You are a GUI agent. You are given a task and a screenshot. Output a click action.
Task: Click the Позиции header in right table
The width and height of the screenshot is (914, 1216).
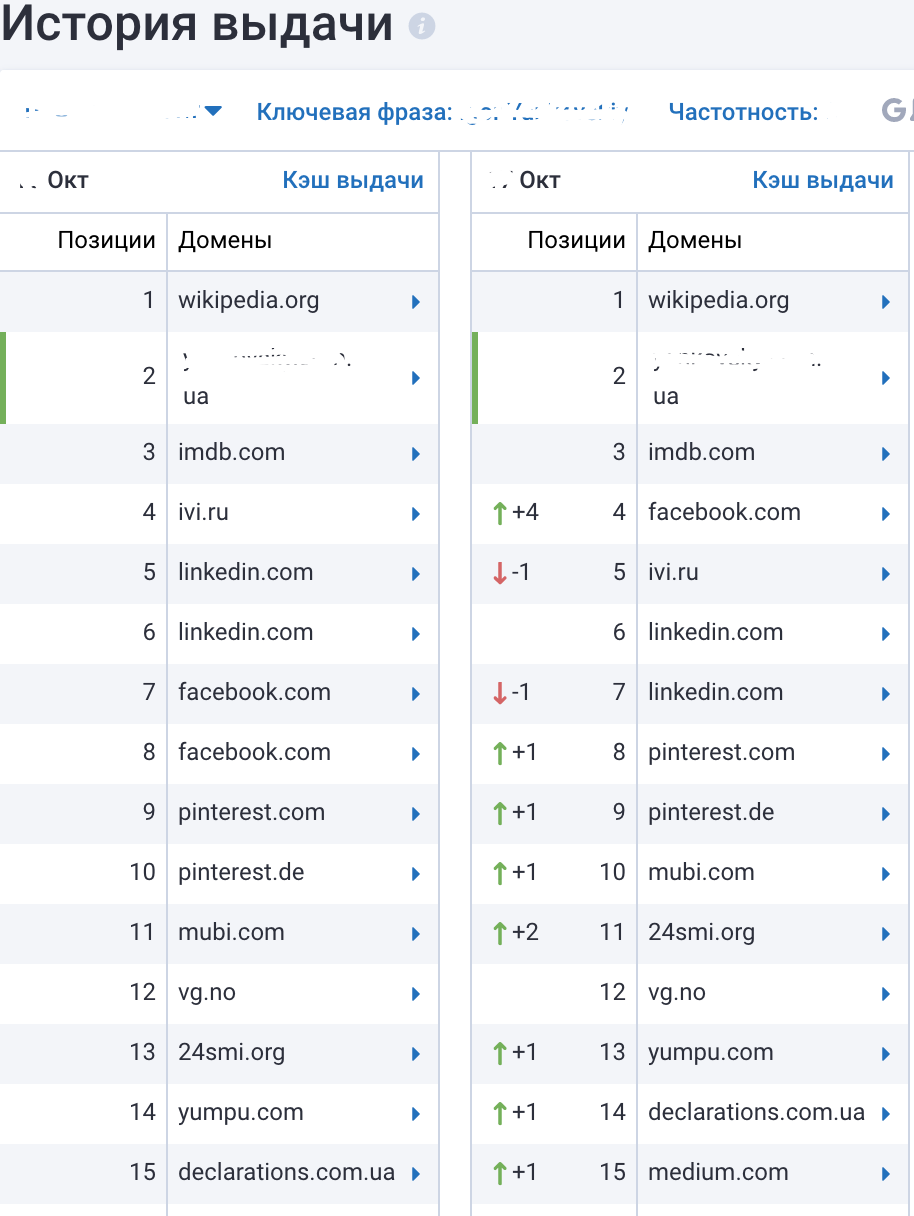(576, 240)
